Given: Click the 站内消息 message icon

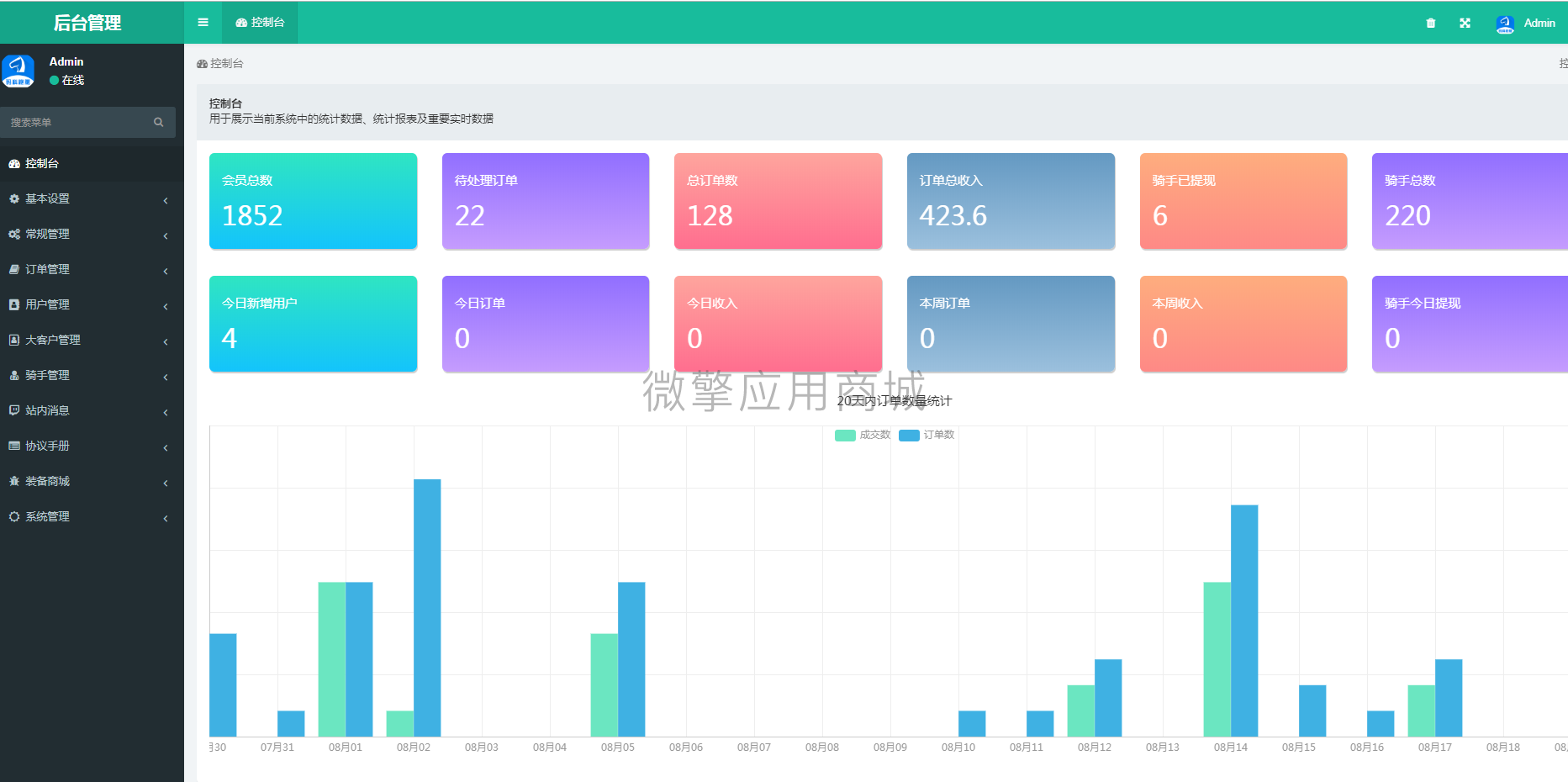Looking at the screenshot, I should tap(14, 410).
